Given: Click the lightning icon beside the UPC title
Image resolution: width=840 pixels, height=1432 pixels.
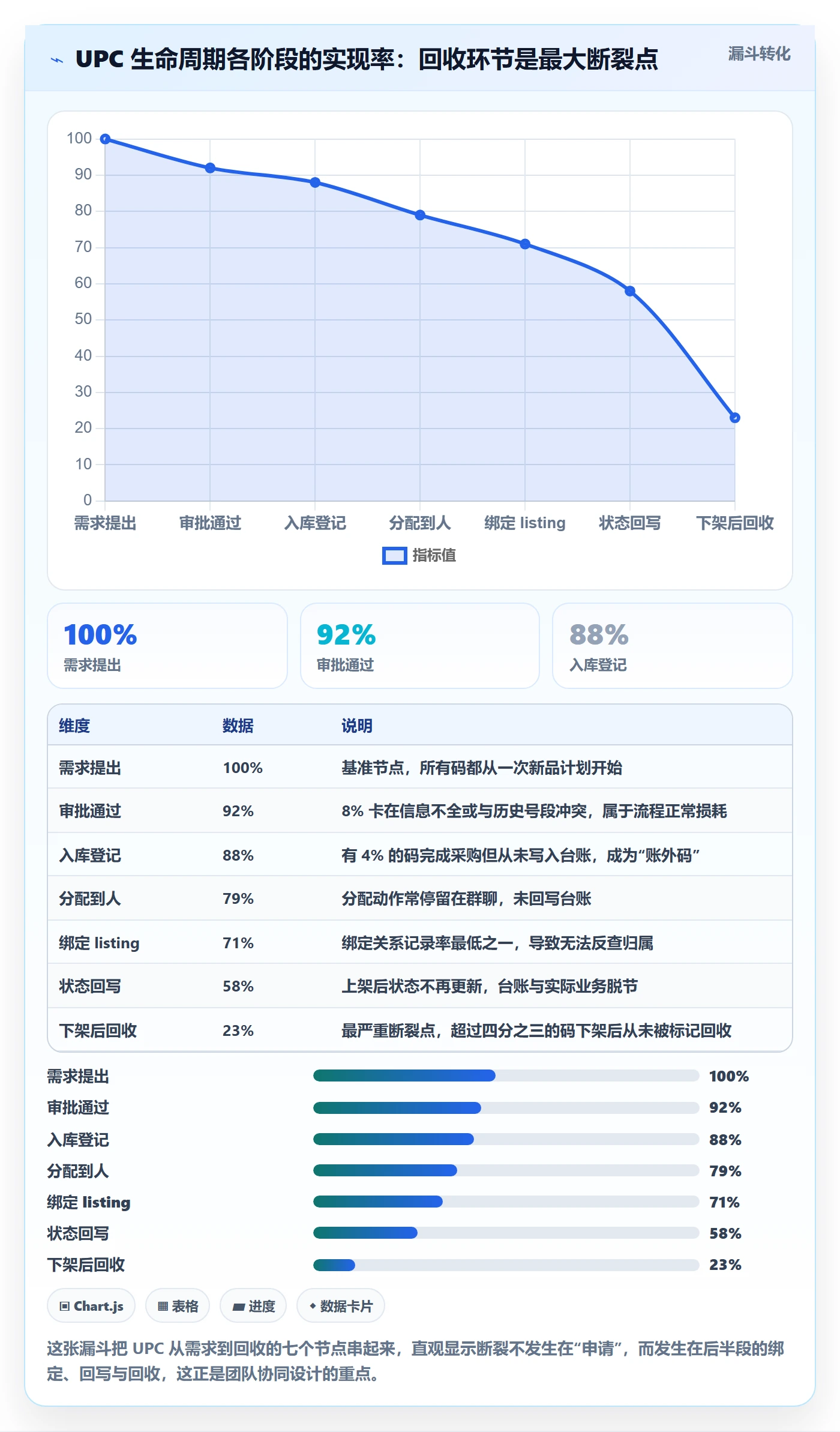Looking at the screenshot, I should click(x=57, y=60).
